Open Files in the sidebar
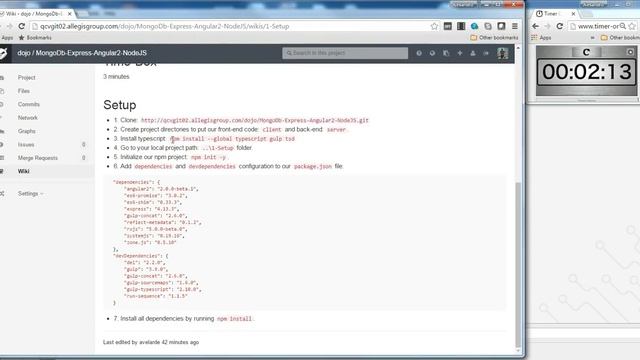This screenshot has height=360, width=640. pyautogui.click(x=24, y=91)
